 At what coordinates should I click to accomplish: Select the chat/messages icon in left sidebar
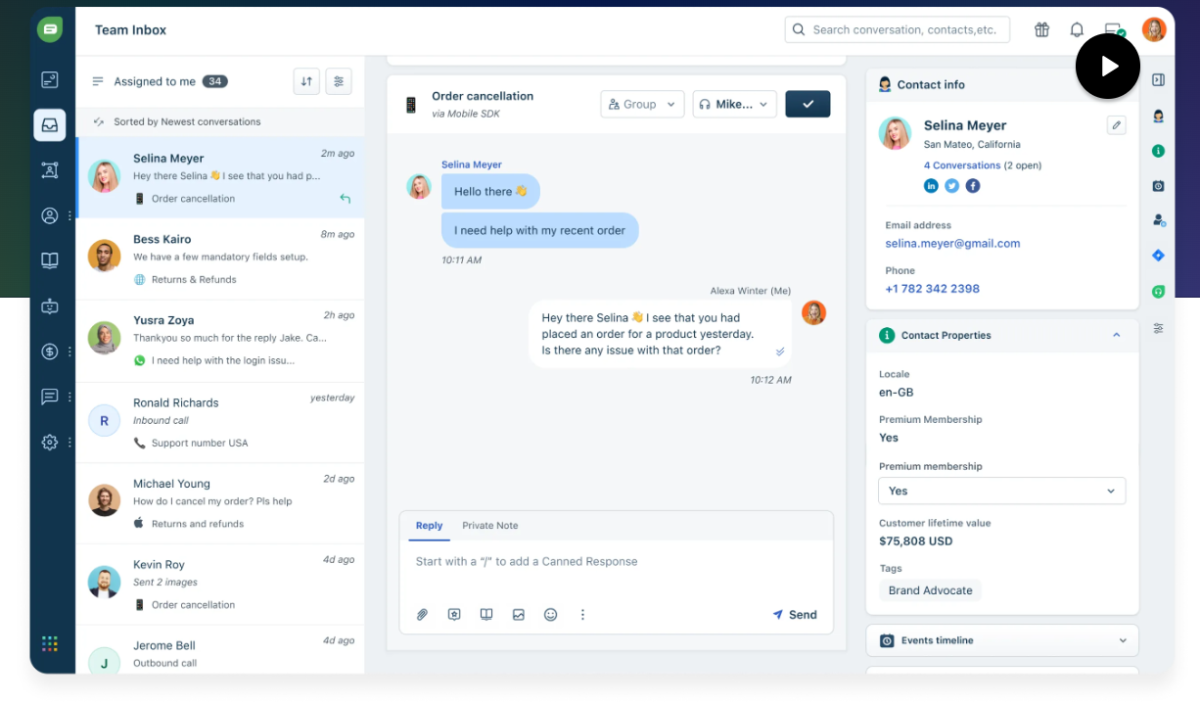[50, 396]
